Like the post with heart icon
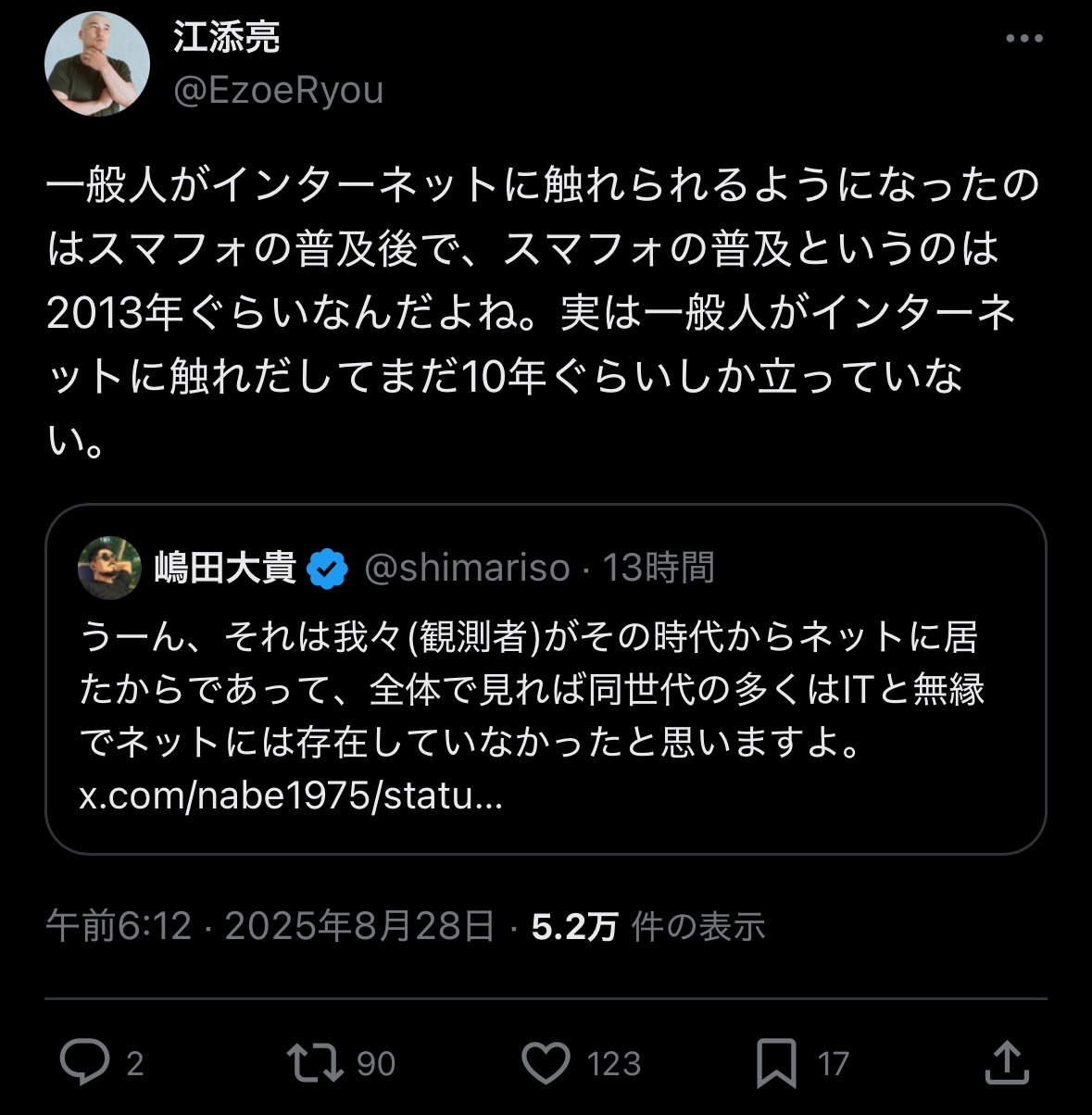Image resolution: width=1092 pixels, height=1115 pixels. click(546, 1062)
